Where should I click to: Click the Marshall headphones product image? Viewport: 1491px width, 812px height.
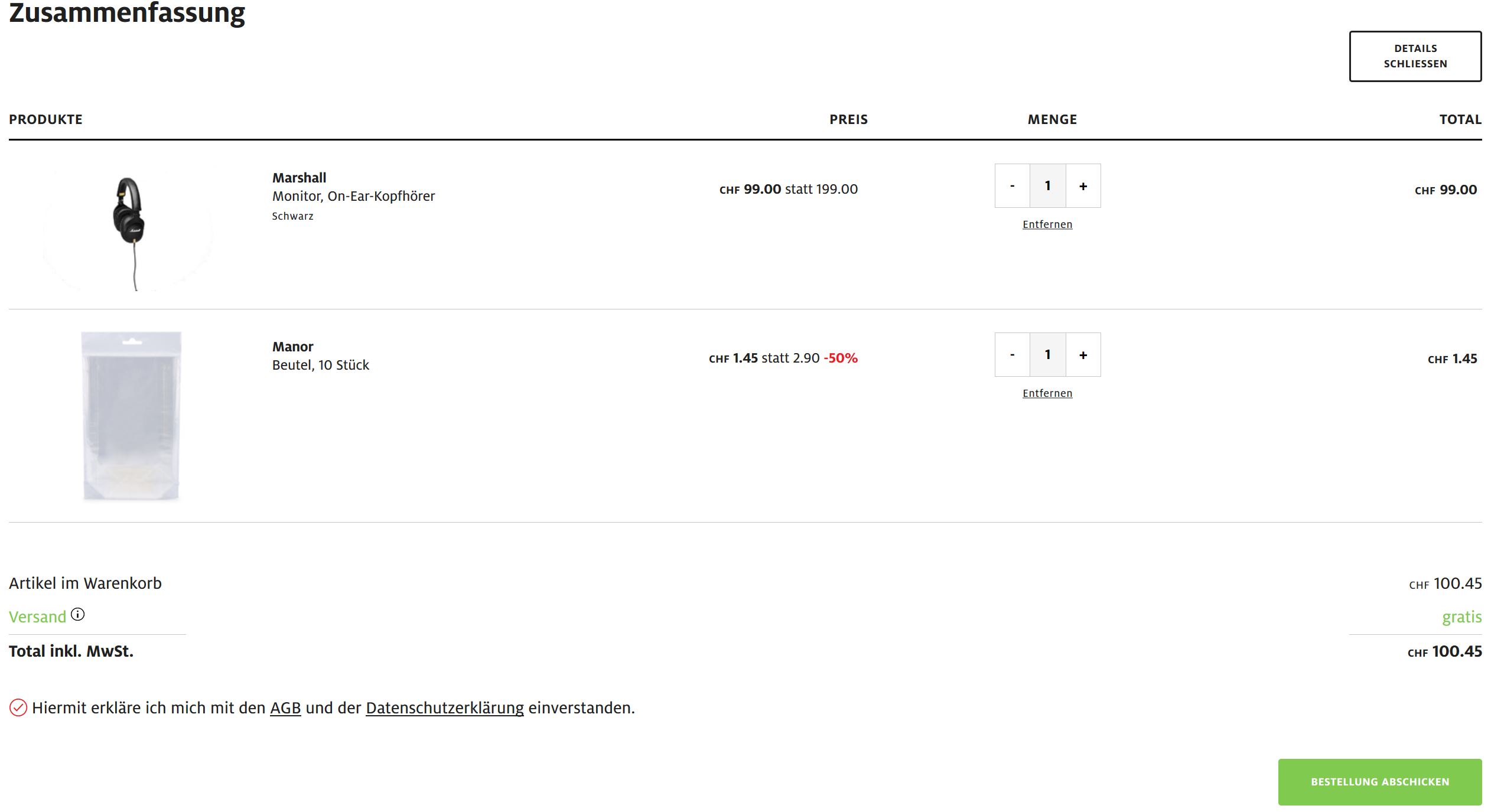pos(129,227)
